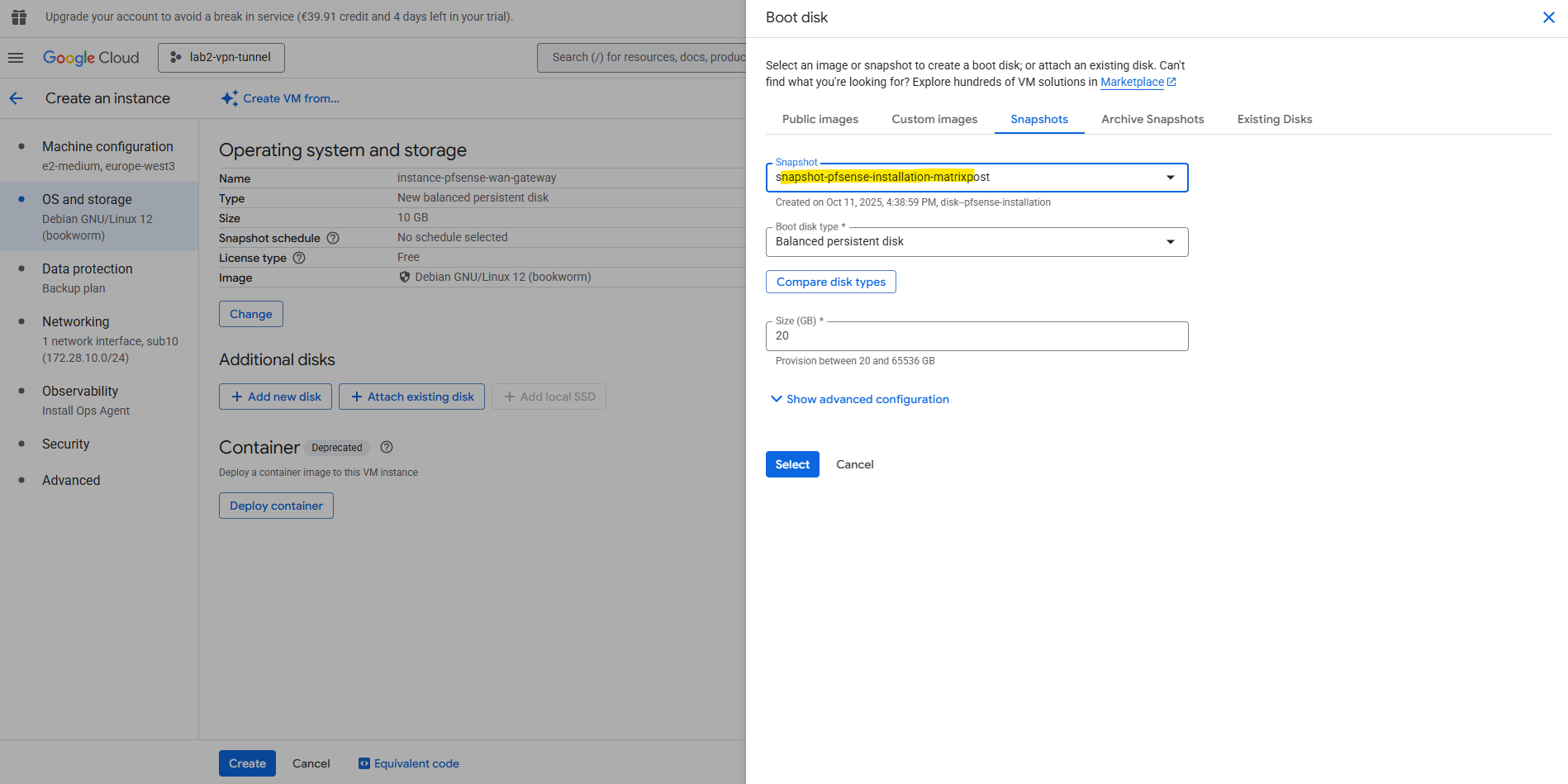Open the Boot disk type dropdown
Screen dimensions: 1568x784
[1170, 242]
